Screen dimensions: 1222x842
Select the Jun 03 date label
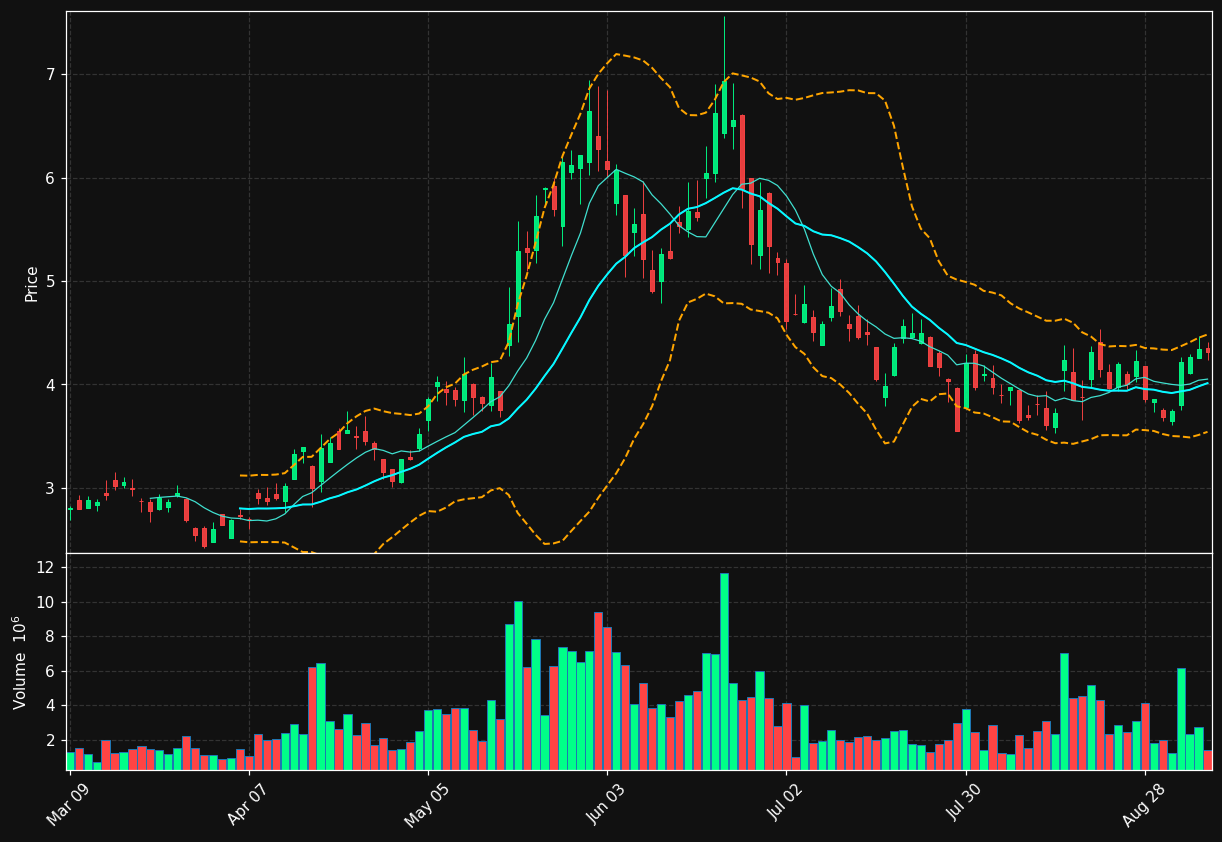click(x=606, y=803)
